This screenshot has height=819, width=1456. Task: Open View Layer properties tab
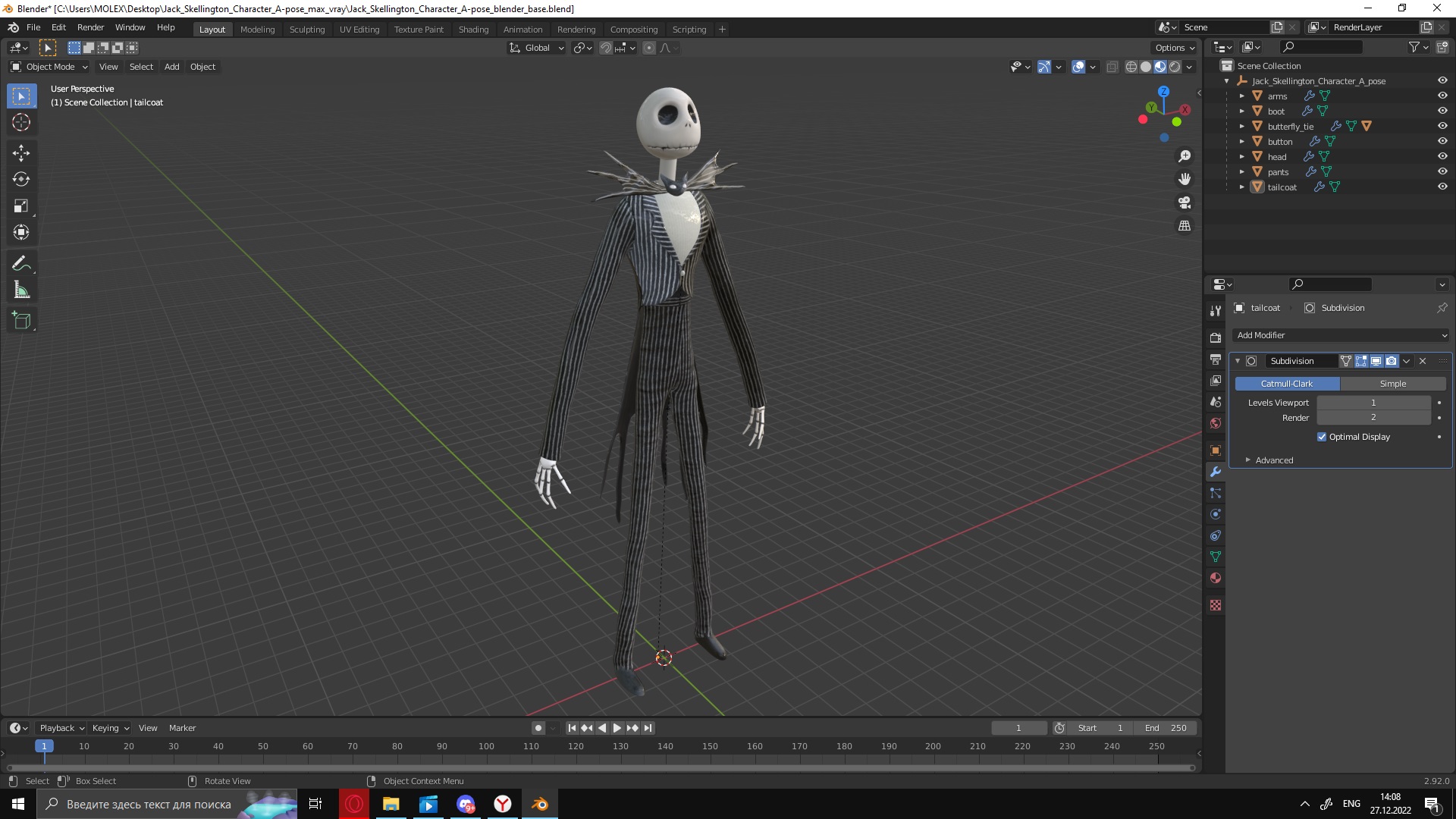tap(1216, 380)
